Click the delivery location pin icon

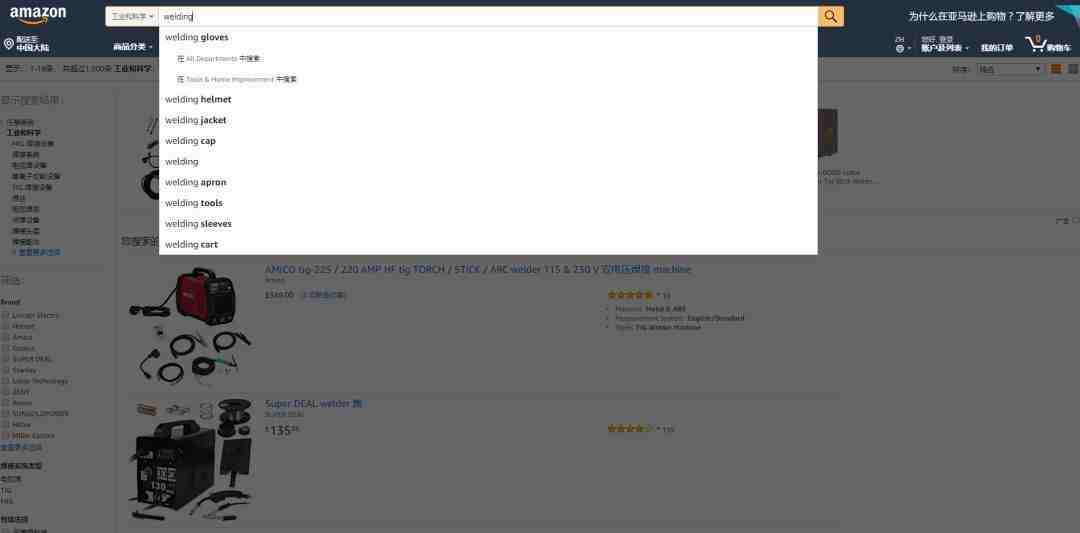click(x=9, y=44)
